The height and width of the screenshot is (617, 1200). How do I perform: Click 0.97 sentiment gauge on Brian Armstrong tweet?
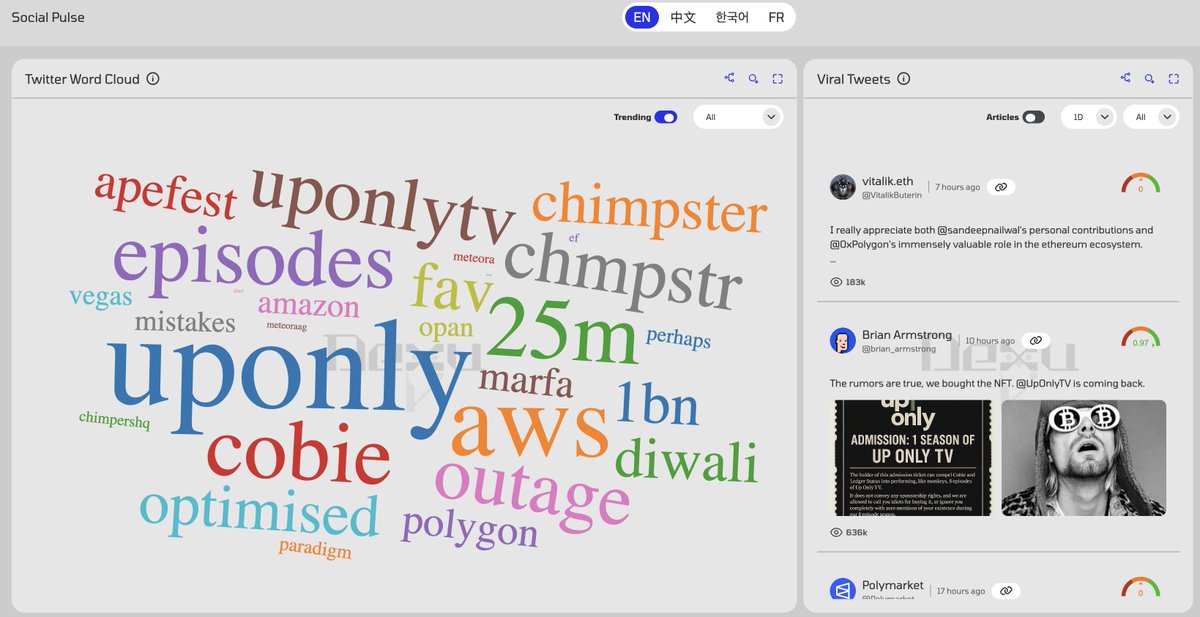point(1140,338)
